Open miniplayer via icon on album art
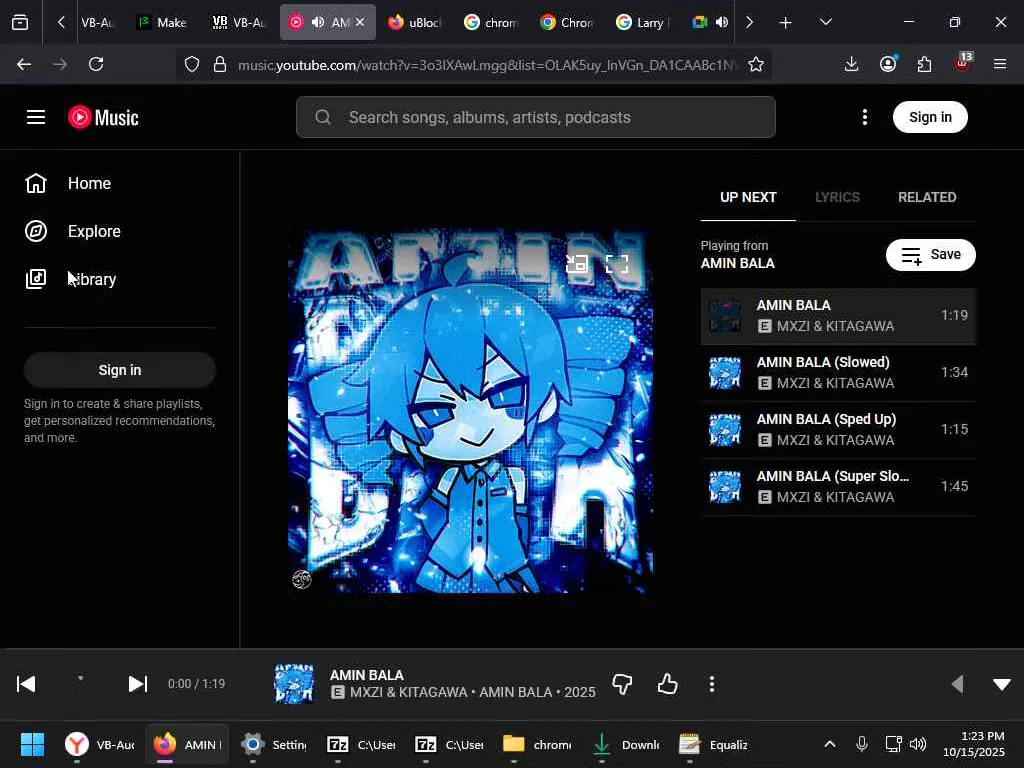The width and height of the screenshot is (1024, 768). pyautogui.click(x=577, y=264)
